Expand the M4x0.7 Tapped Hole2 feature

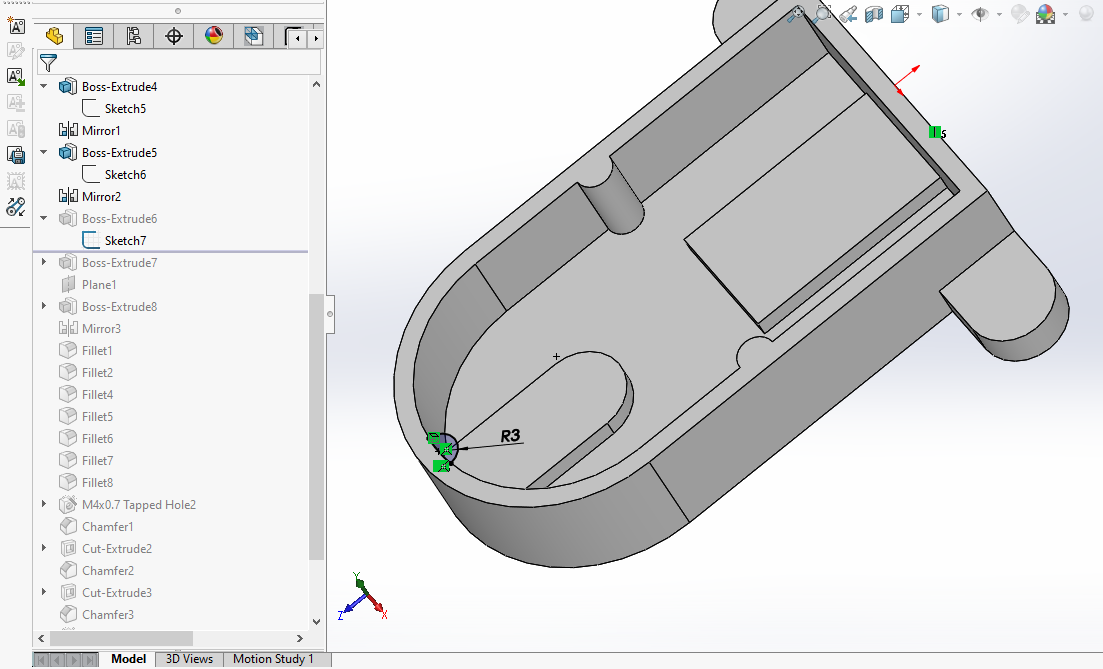click(x=44, y=505)
